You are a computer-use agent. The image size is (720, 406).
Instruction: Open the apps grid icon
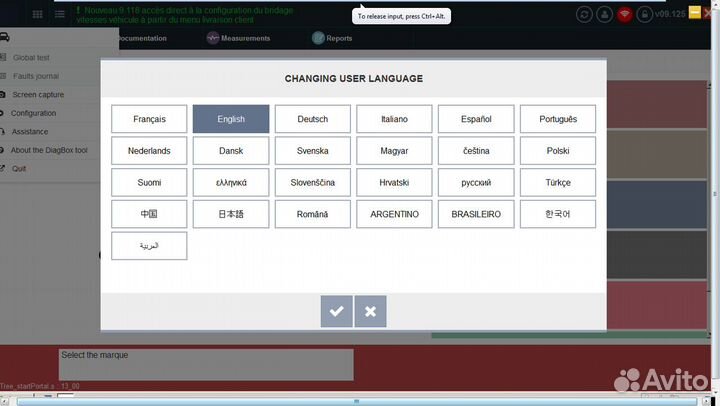tap(38, 14)
